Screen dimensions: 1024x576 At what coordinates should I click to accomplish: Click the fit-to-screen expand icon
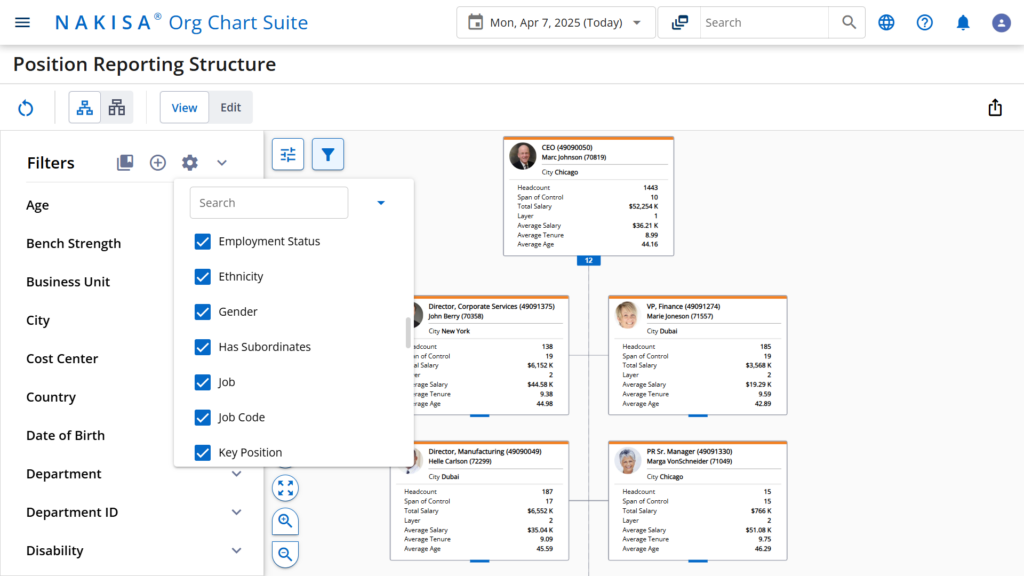click(x=285, y=488)
